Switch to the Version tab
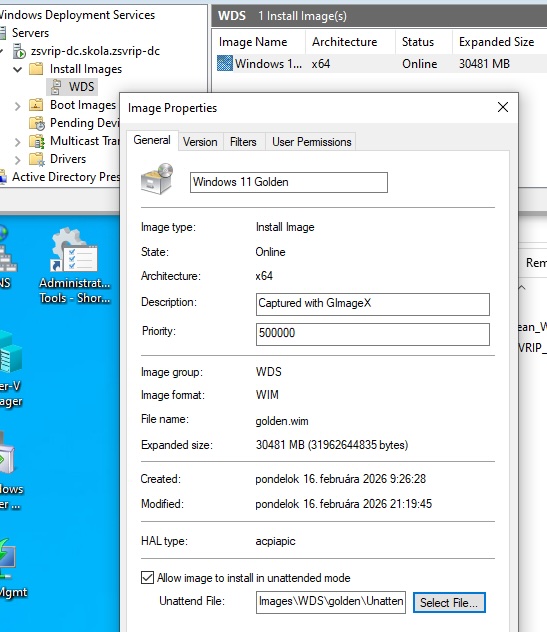547x632 pixels. (x=200, y=142)
